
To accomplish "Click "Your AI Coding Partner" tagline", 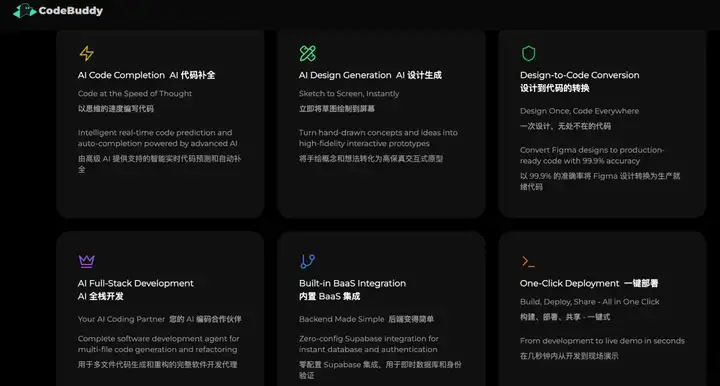I will (121, 319).
